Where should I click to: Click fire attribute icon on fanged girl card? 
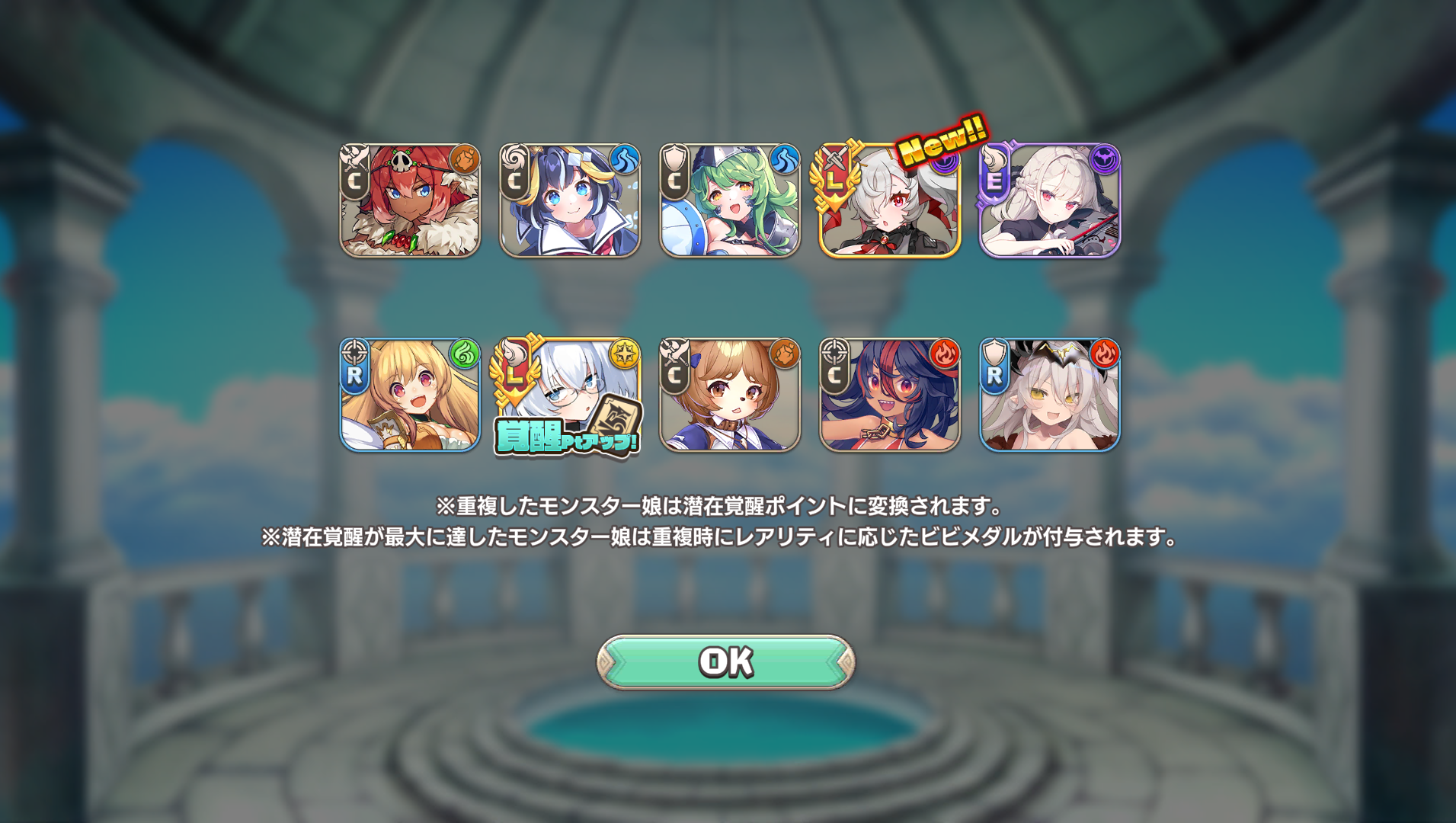945,354
